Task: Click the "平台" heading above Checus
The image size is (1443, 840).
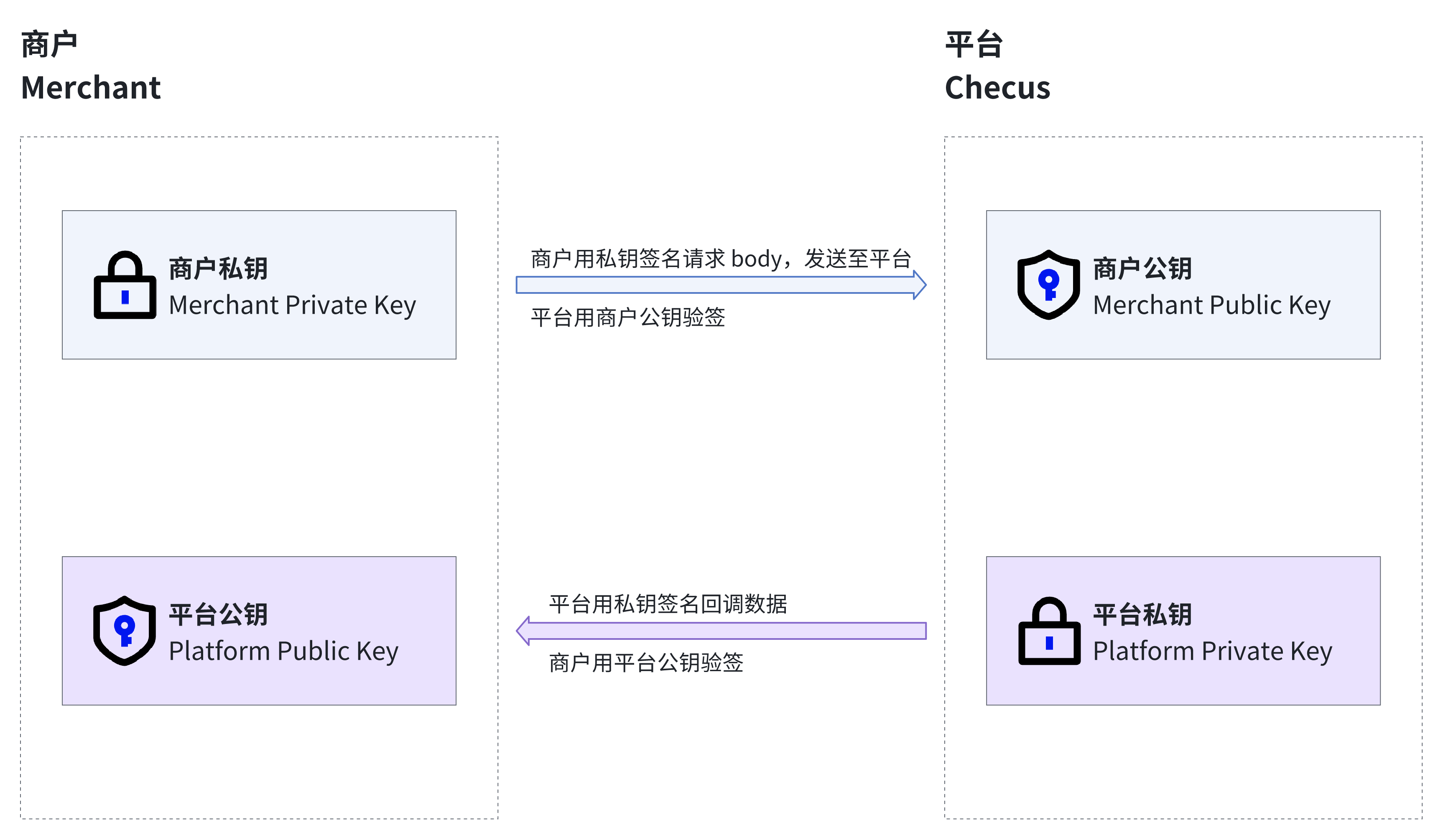Action: coord(974,45)
